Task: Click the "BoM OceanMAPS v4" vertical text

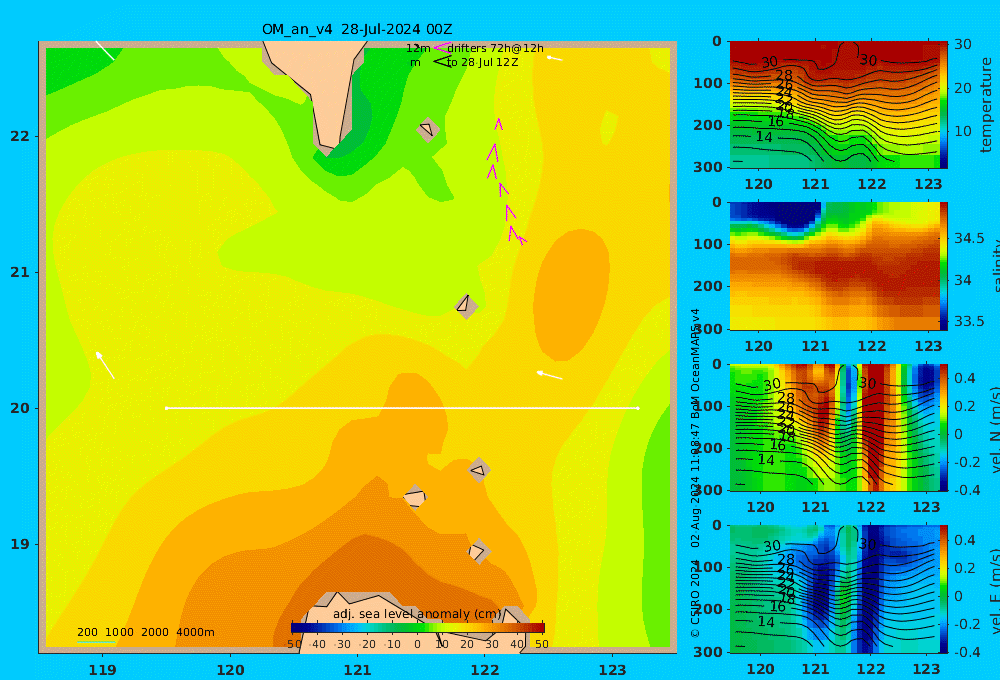Action: tap(695, 364)
